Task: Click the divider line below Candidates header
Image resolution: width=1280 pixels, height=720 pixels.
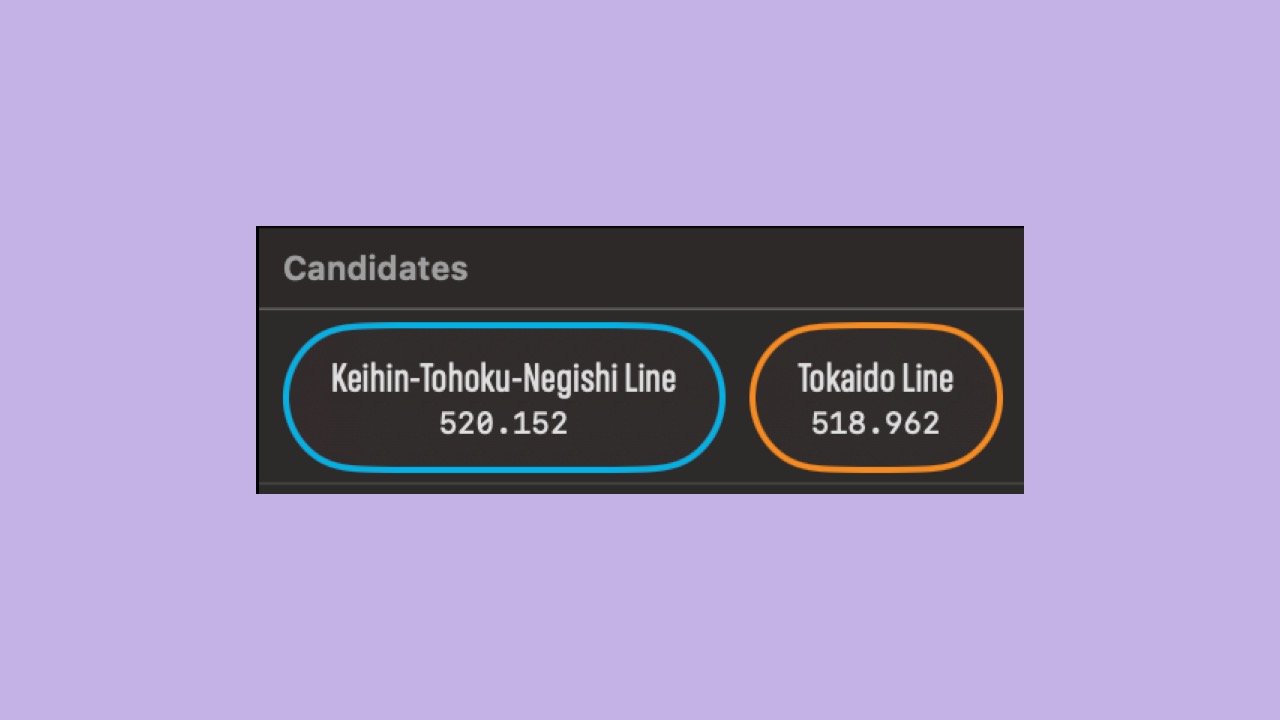Action: point(641,309)
